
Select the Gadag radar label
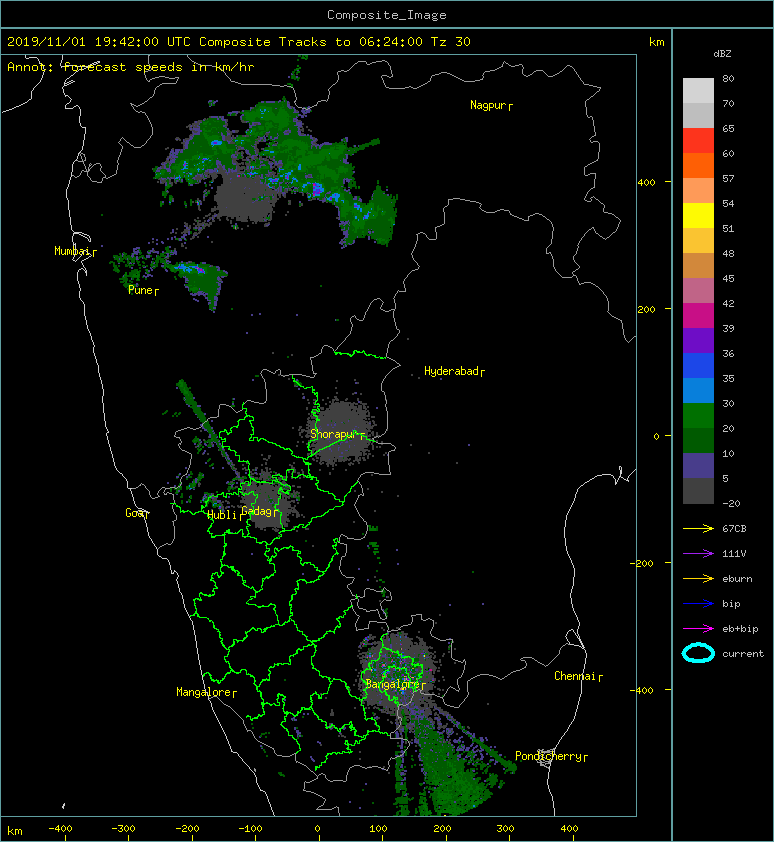pyautogui.click(x=259, y=511)
